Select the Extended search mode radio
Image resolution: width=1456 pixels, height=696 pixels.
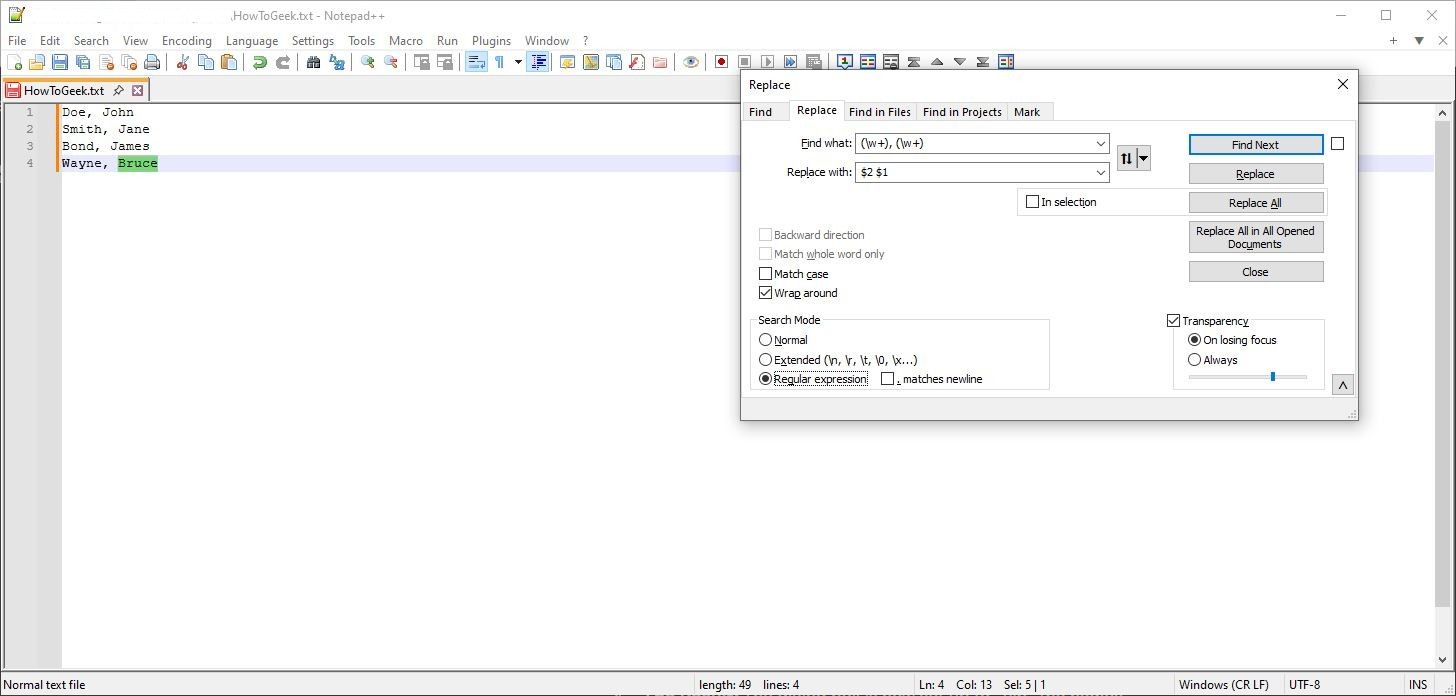click(766, 360)
